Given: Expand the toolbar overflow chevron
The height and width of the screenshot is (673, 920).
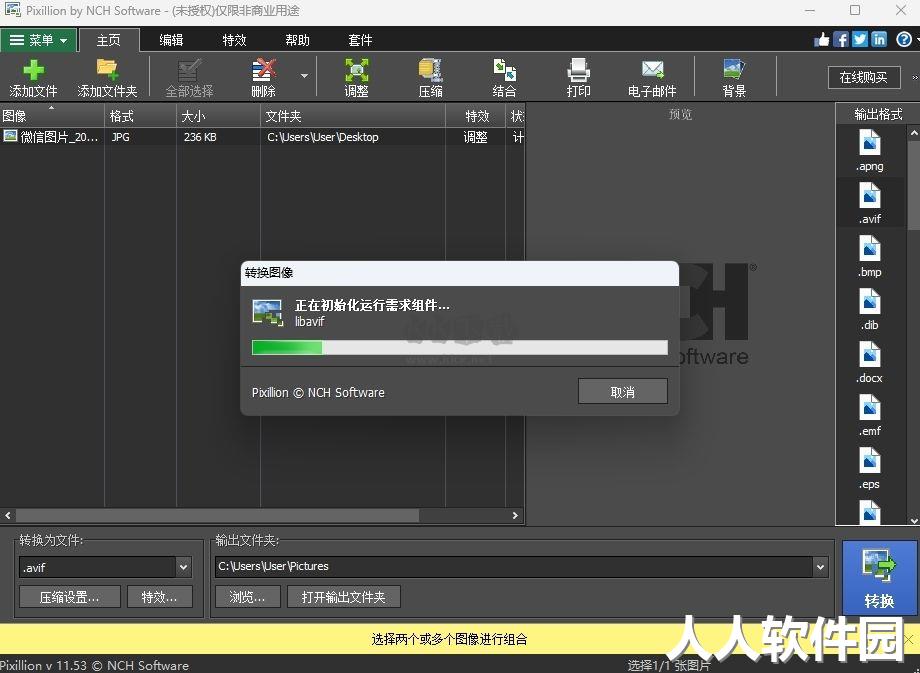Looking at the screenshot, I should pos(915,77).
